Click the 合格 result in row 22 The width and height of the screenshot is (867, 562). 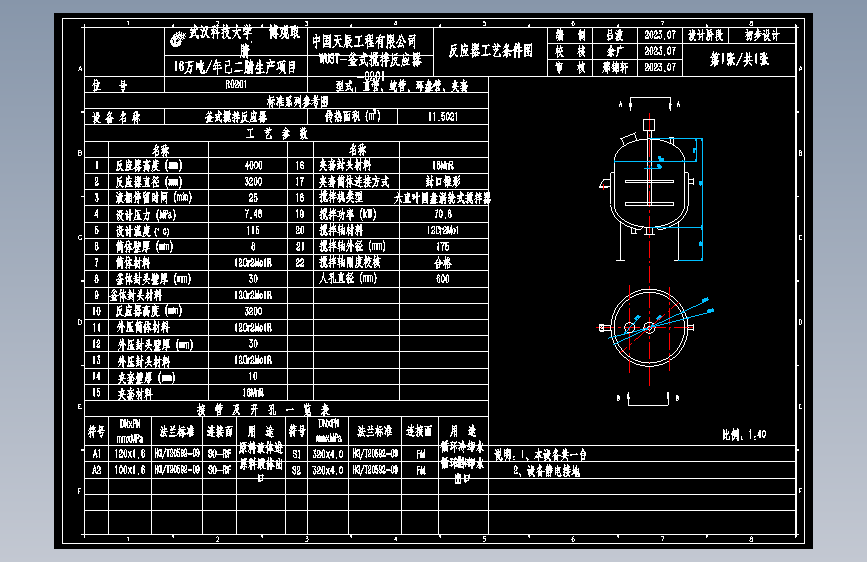(x=443, y=262)
